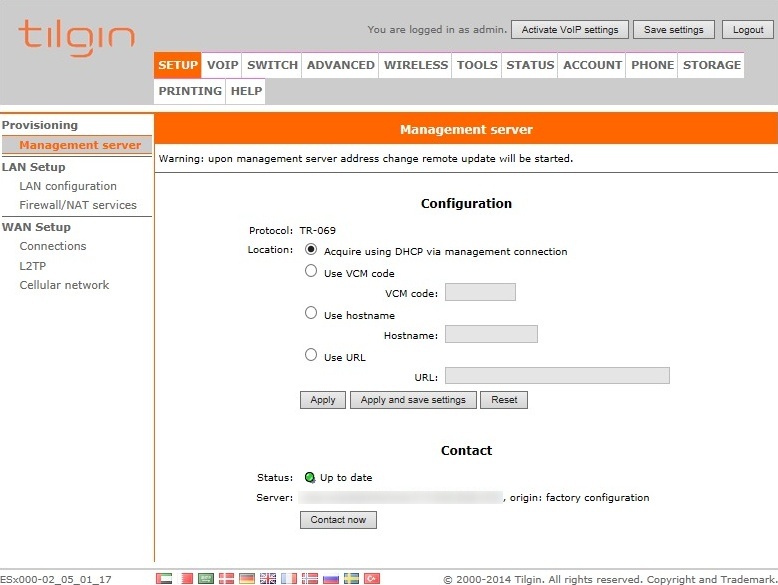Screen dimensions: 778x585
Task: Click the URL input field
Action: click(x=557, y=376)
